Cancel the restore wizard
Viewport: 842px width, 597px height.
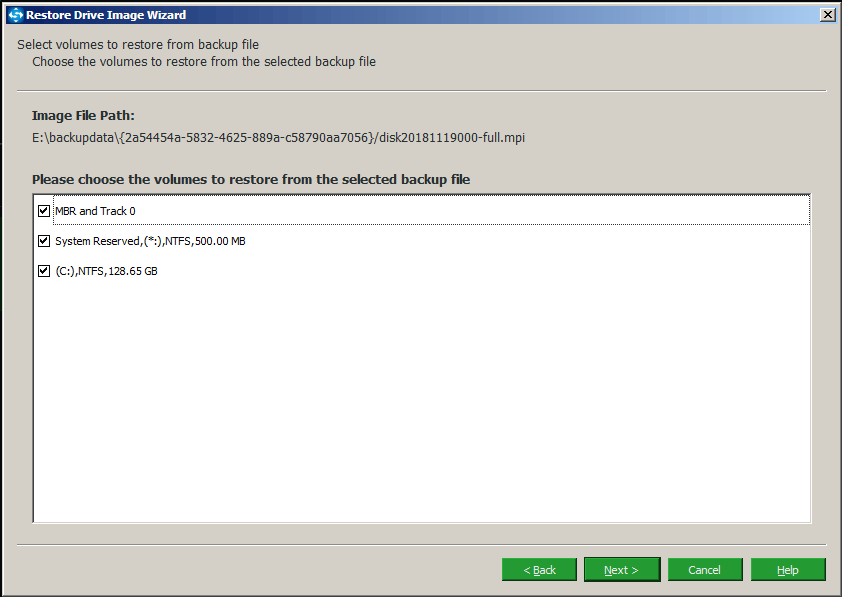[x=704, y=570]
